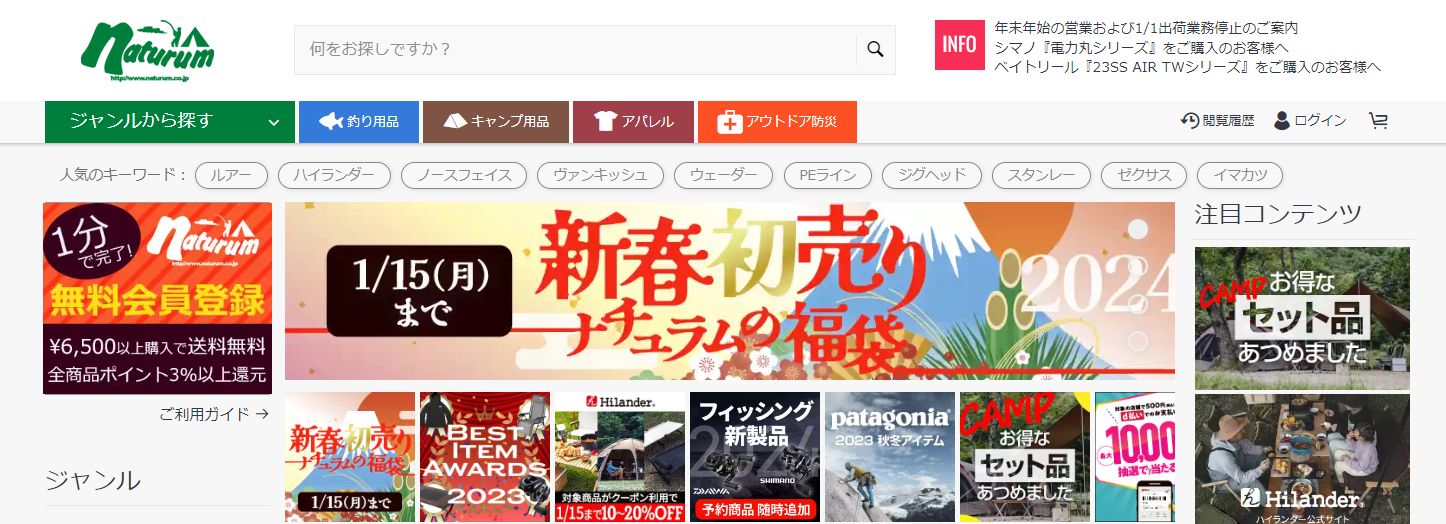Select the ヴァンキッシュ keyword chip

pyautogui.click(x=600, y=175)
